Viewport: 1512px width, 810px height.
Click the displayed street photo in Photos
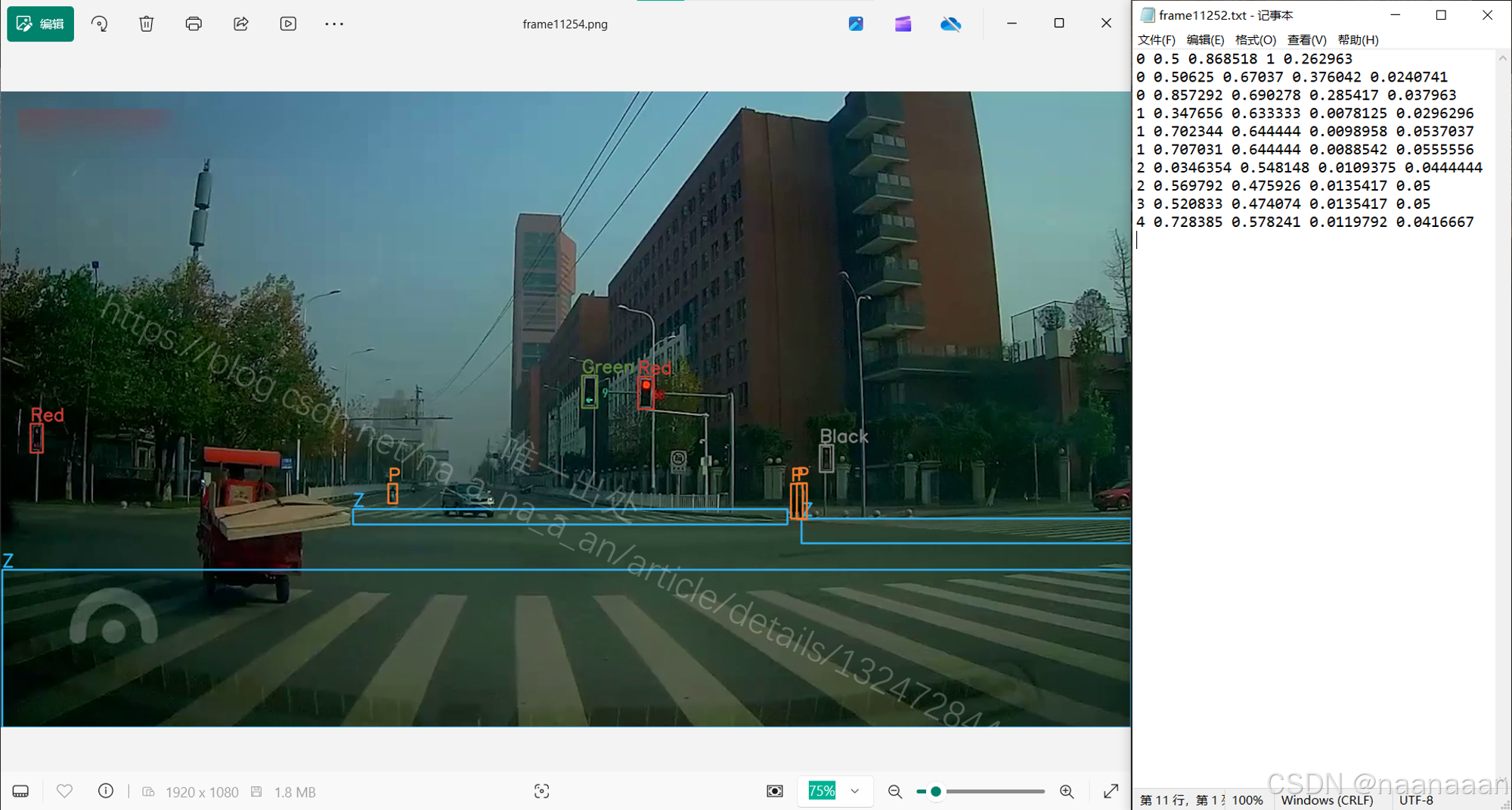(565, 409)
